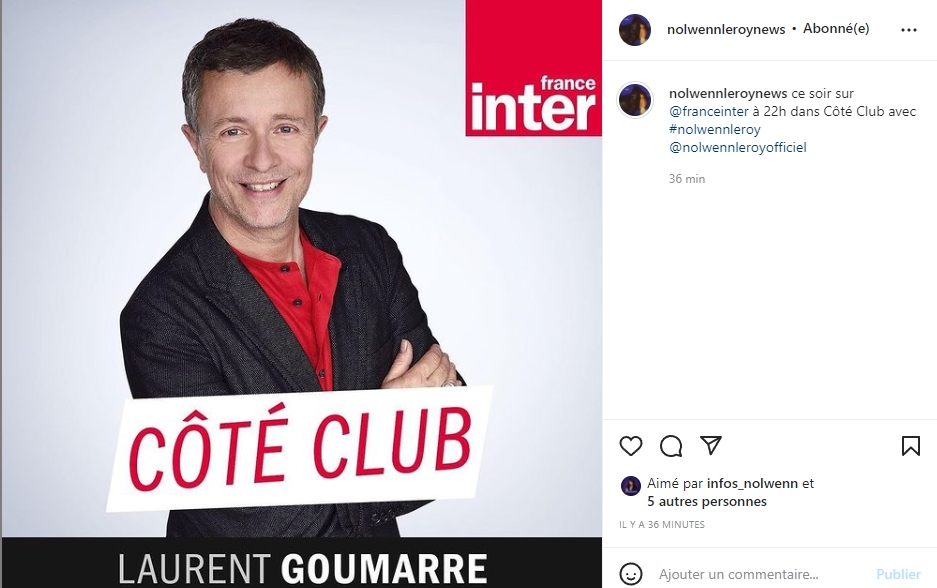Click the 36 min timestamp under caption
This screenshot has height=588, width=937.
pyautogui.click(x=687, y=179)
